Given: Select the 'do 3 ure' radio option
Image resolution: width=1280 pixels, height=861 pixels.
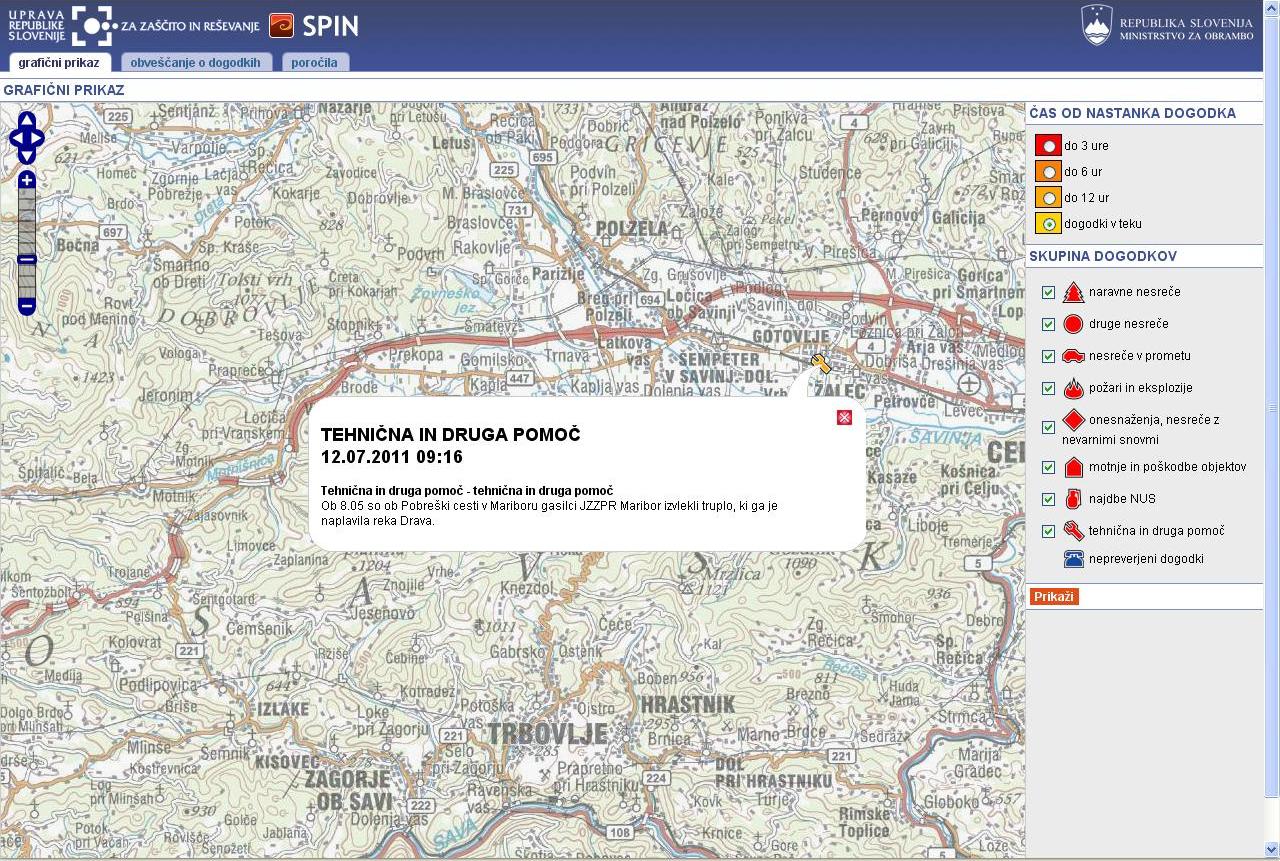Looking at the screenshot, I should pos(1048,146).
